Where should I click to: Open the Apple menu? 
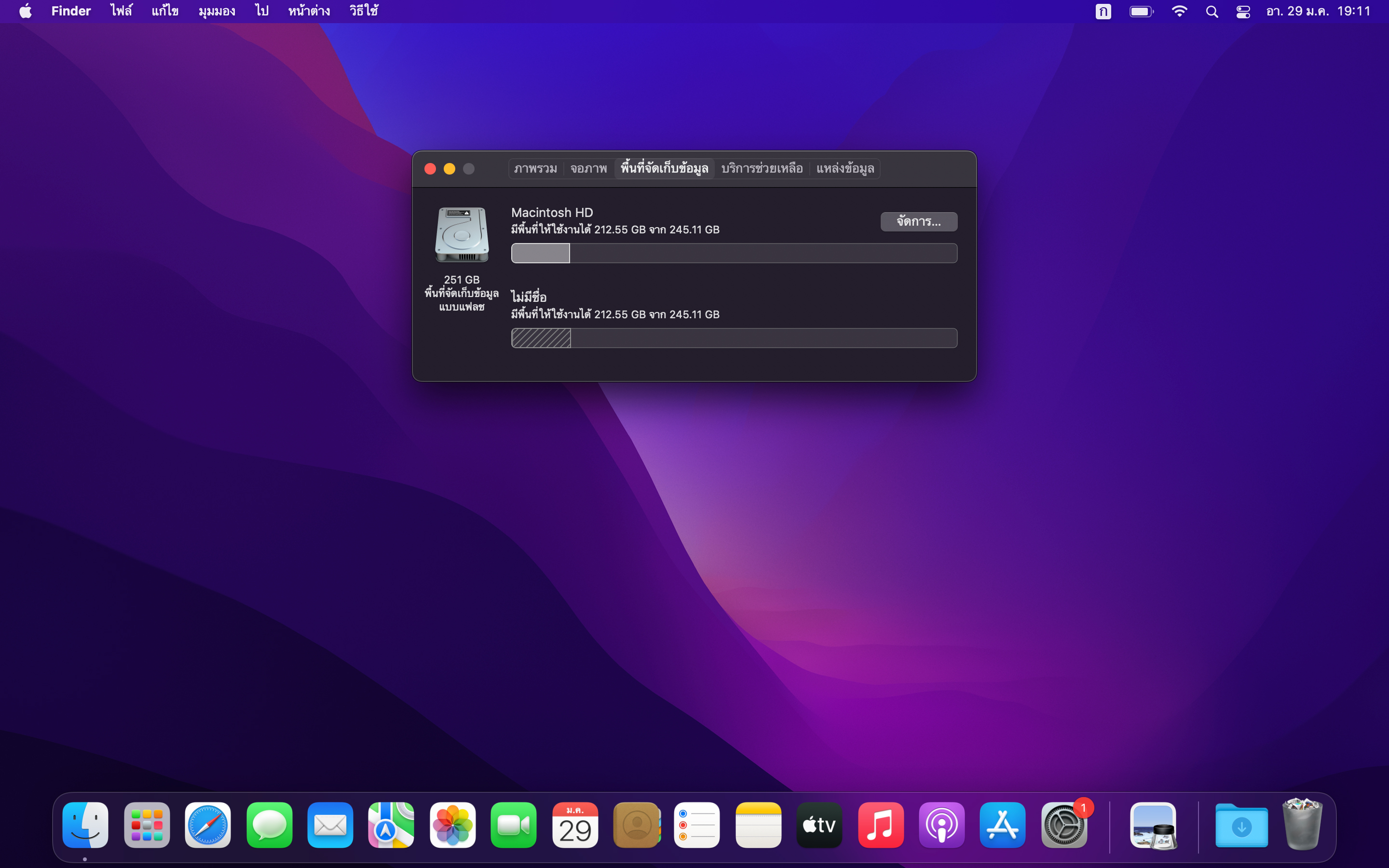pyautogui.click(x=25, y=12)
